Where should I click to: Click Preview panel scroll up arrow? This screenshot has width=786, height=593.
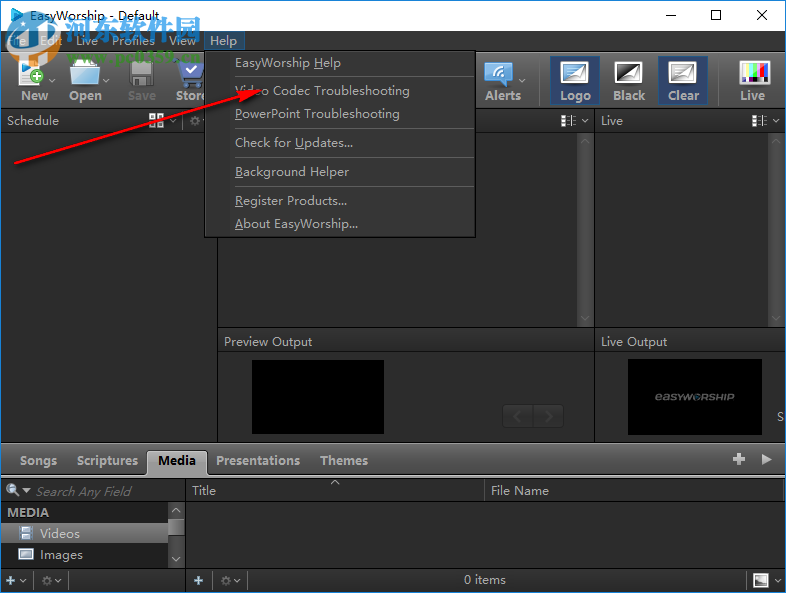(584, 142)
